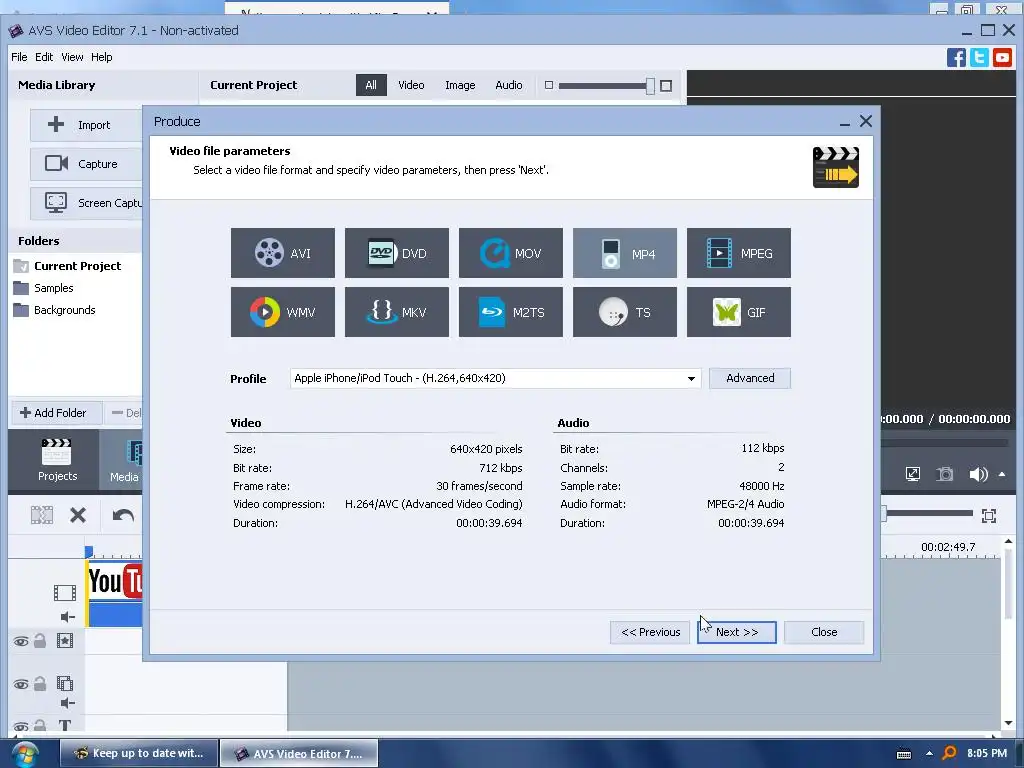Switch to the All media filter tab
Viewport: 1024px width, 768px height.
point(371,85)
